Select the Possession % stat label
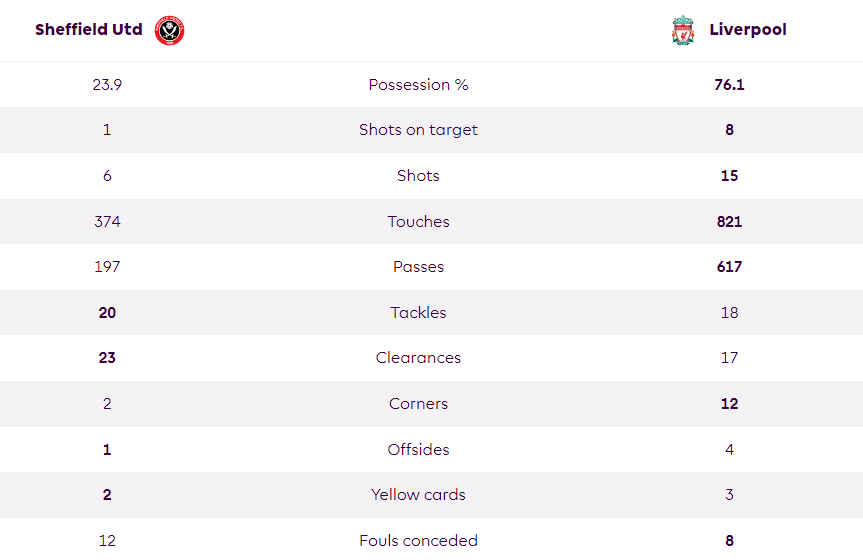This screenshot has height=560, width=863. pos(418,85)
